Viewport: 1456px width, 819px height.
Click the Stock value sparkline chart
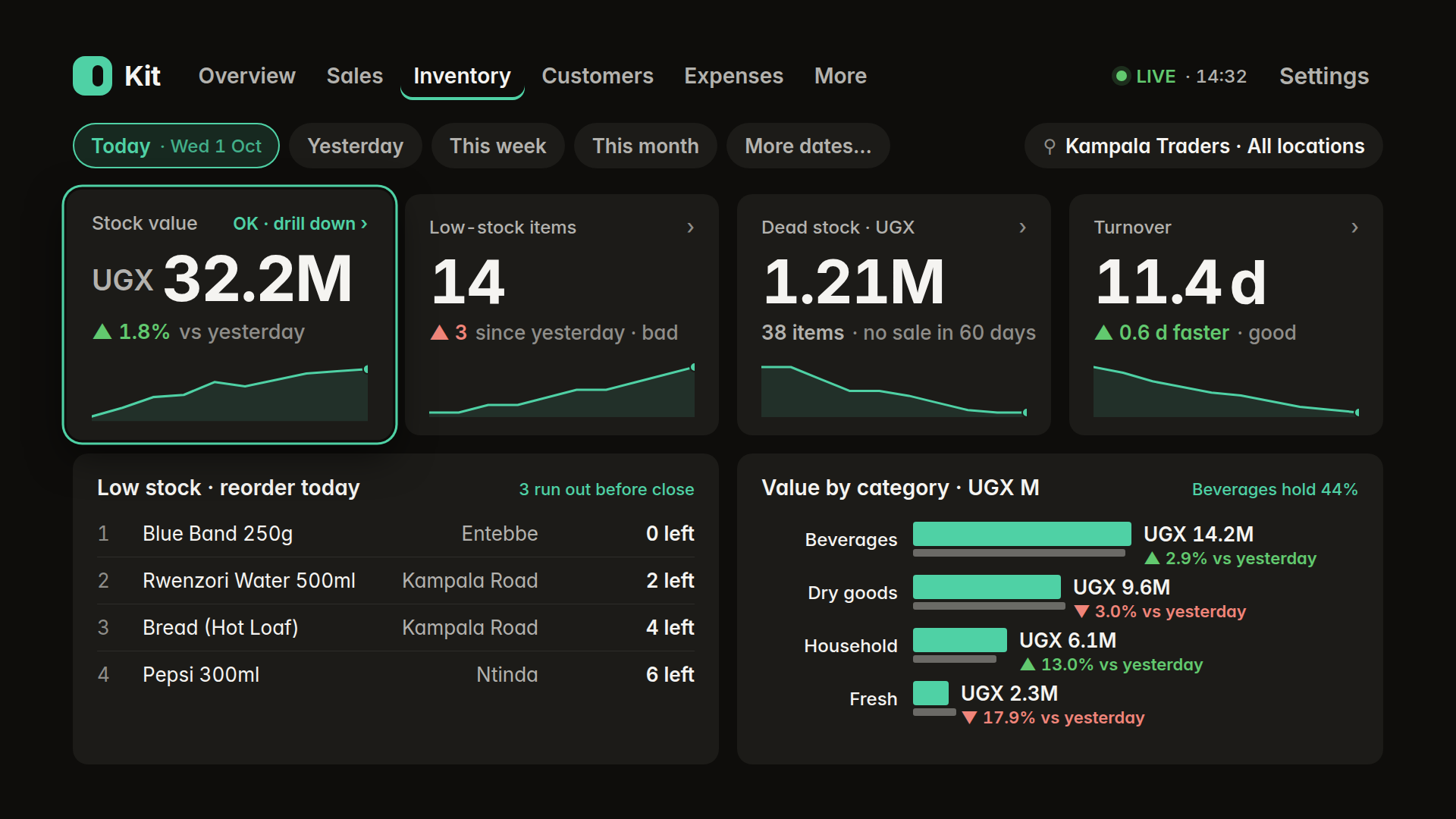[x=230, y=393]
